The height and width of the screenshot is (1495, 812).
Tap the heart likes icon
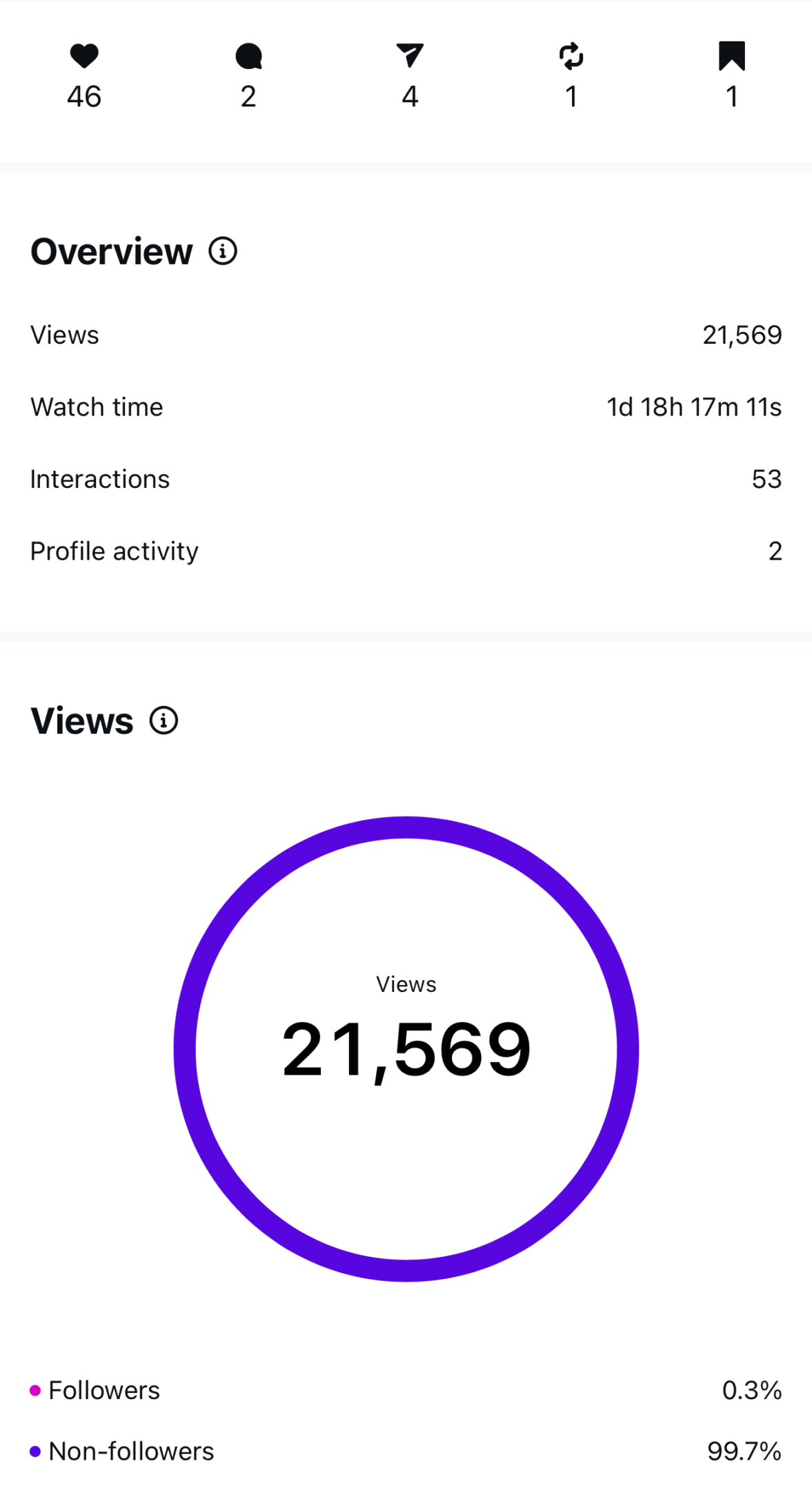(84, 56)
